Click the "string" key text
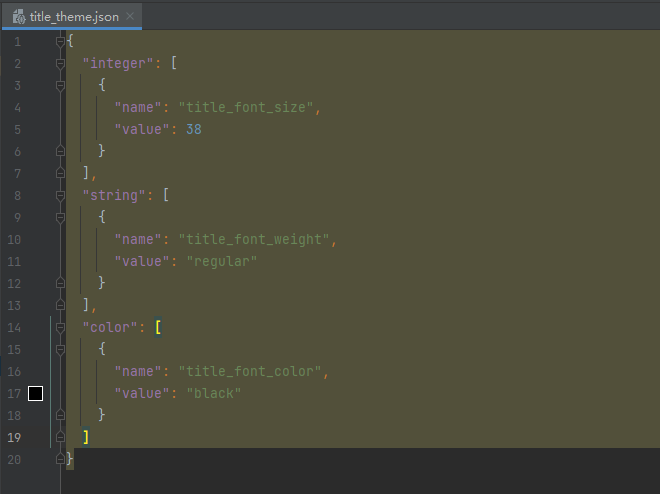The image size is (660, 494). tap(114, 195)
